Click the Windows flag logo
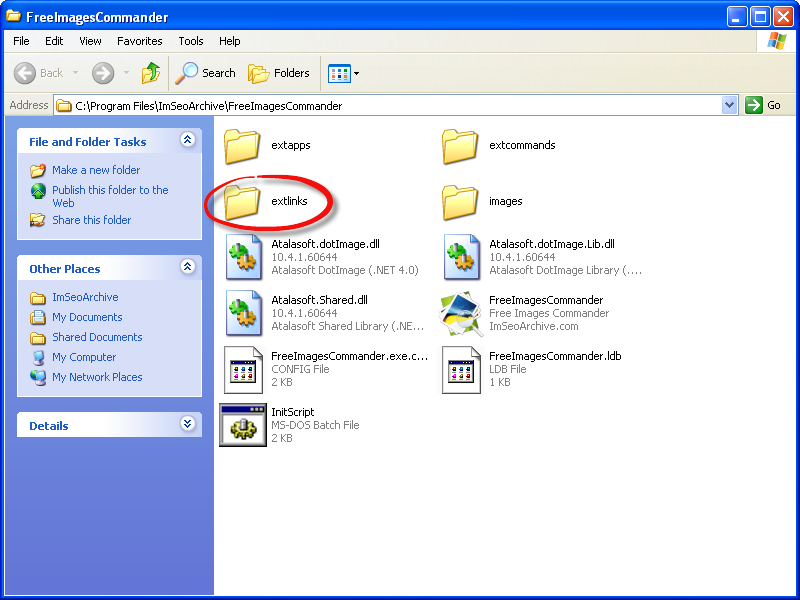 (x=777, y=41)
